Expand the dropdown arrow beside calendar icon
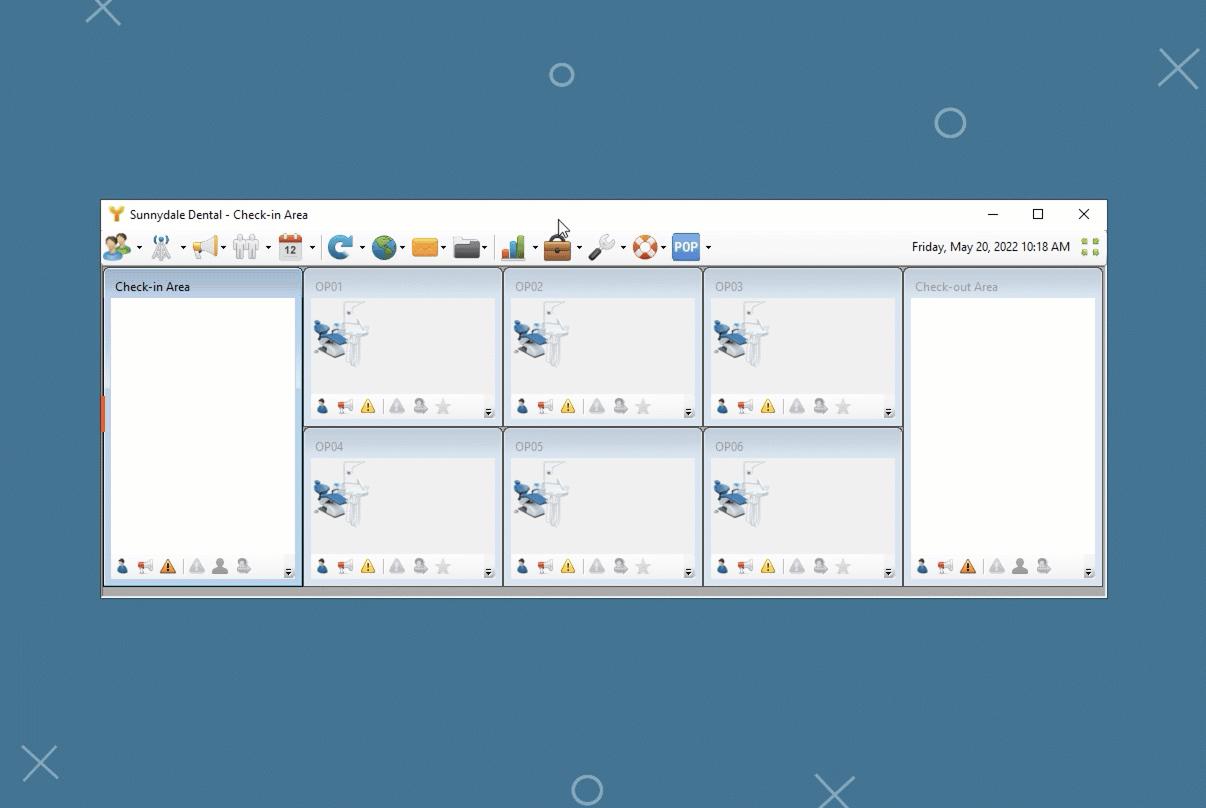The width and height of the screenshot is (1206, 808). click(312, 248)
